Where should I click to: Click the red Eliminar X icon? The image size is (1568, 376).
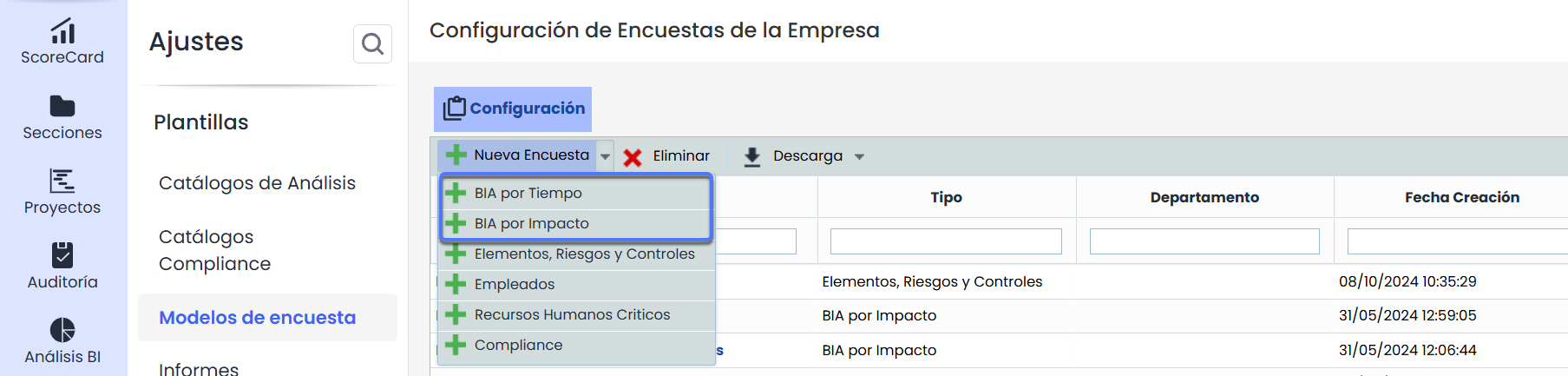pyautogui.click(x=633, y=157)
